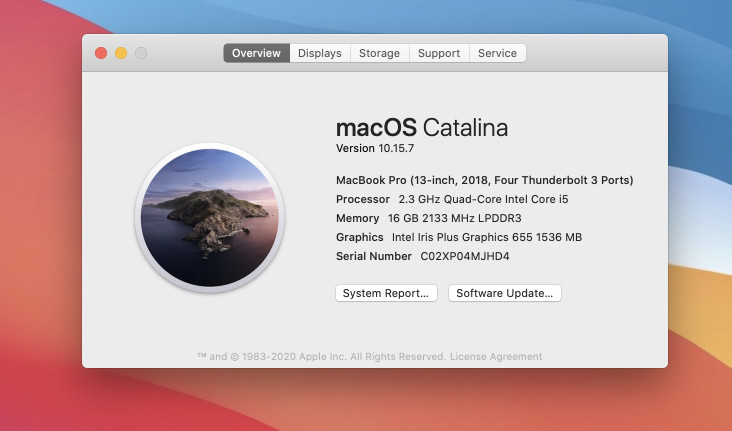732x431 pixels.
Task: Open the License Agreement link
Action: pyautogui.click(x=496, y=357)
